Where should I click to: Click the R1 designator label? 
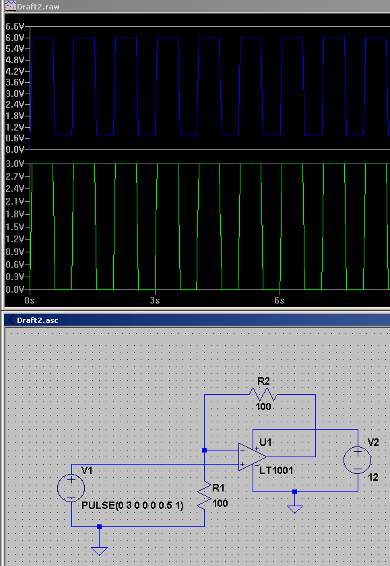click(218, 488)
